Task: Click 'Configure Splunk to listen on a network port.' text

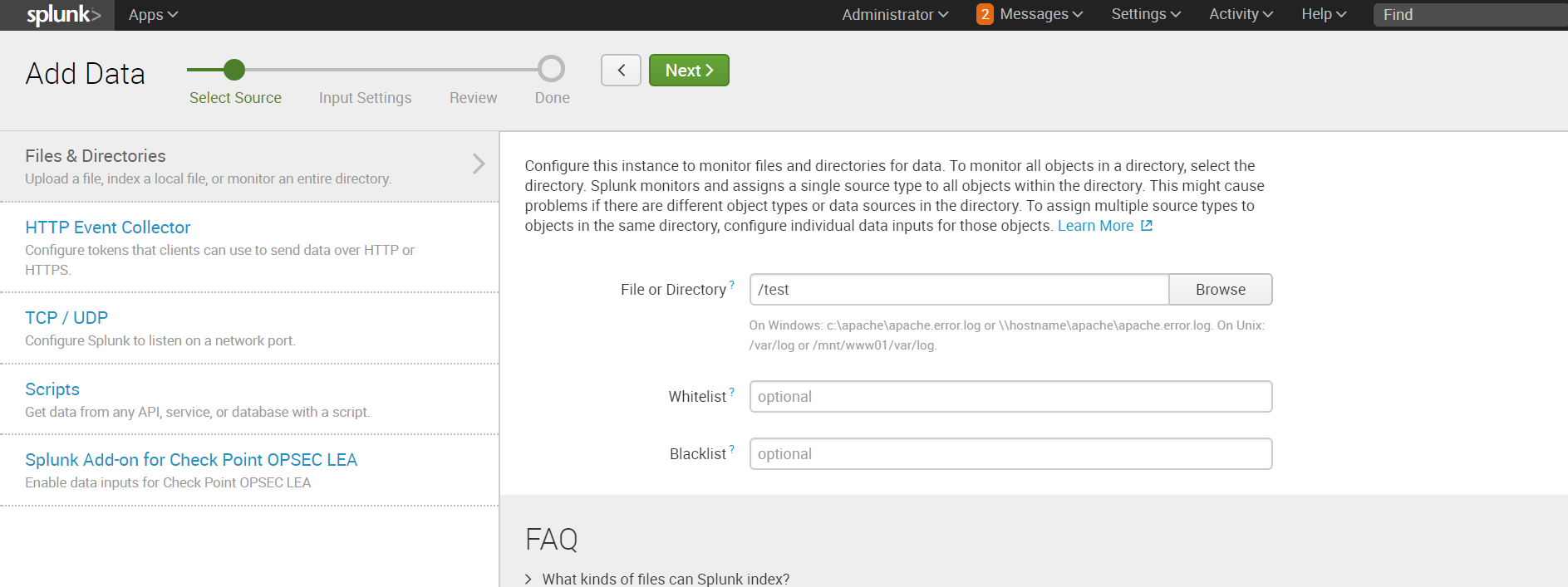Action: click(x=160, y=340)
